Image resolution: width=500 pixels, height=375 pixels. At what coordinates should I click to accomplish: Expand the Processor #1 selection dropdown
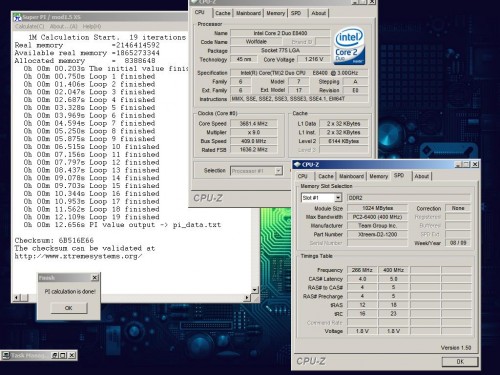point(278,171)
